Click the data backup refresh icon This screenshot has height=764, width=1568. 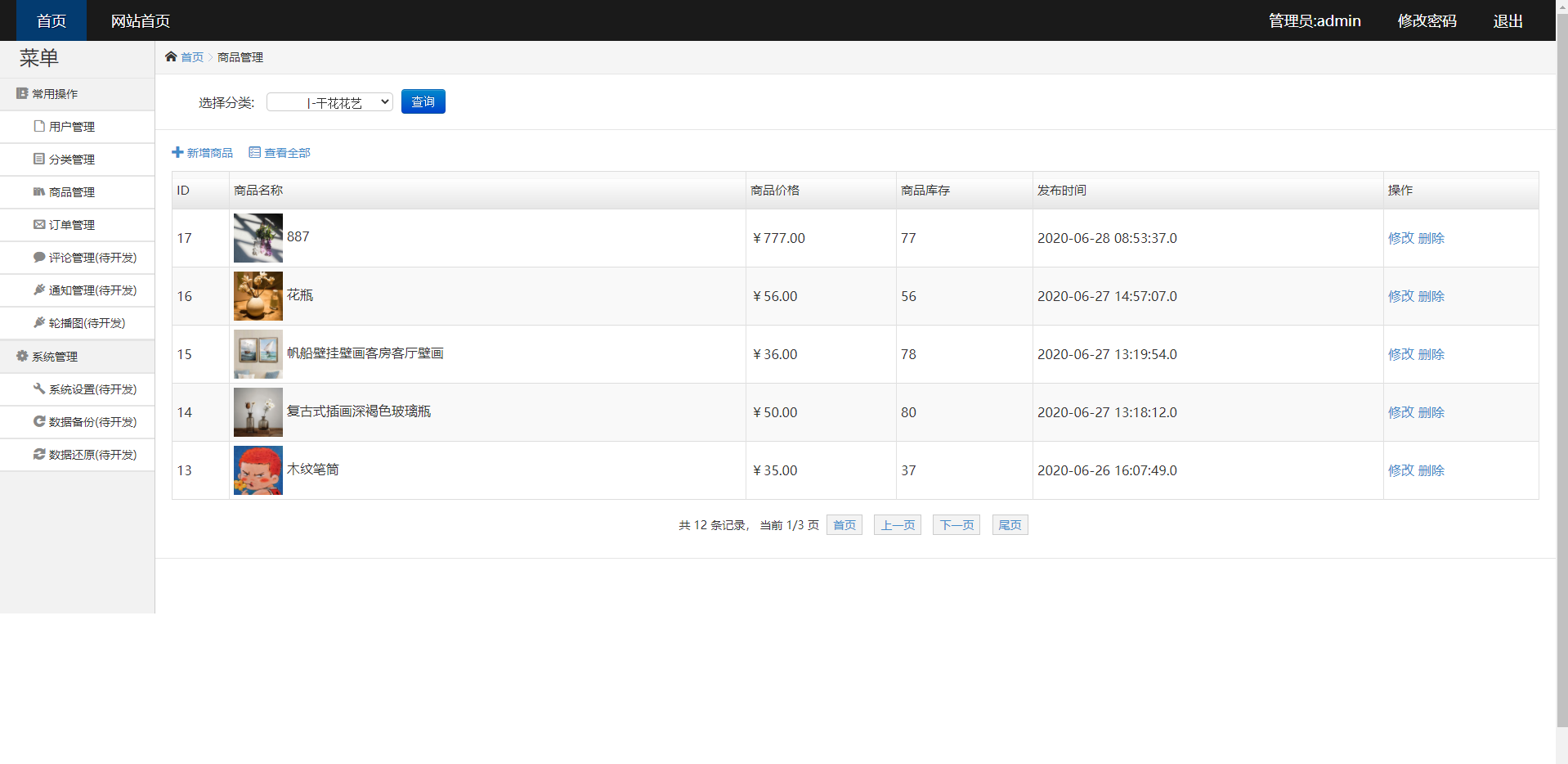pos(38,421)
